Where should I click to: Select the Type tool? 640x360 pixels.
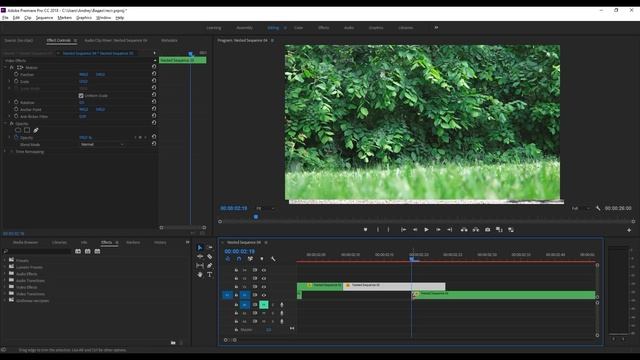pyautogui.click(x=210, y=275)
